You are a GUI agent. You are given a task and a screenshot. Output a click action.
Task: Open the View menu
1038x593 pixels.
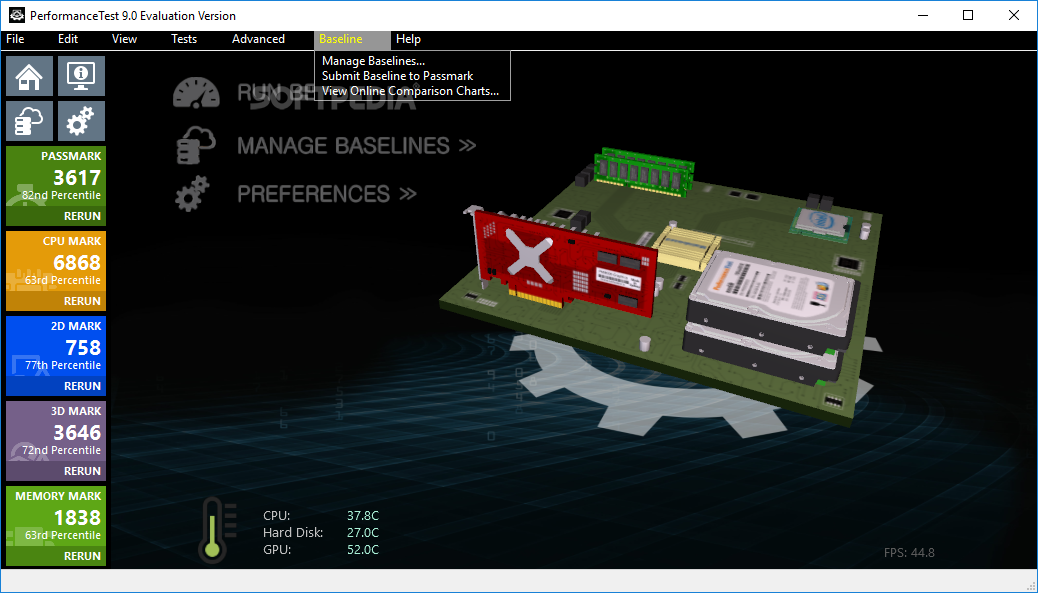[124, 39]
